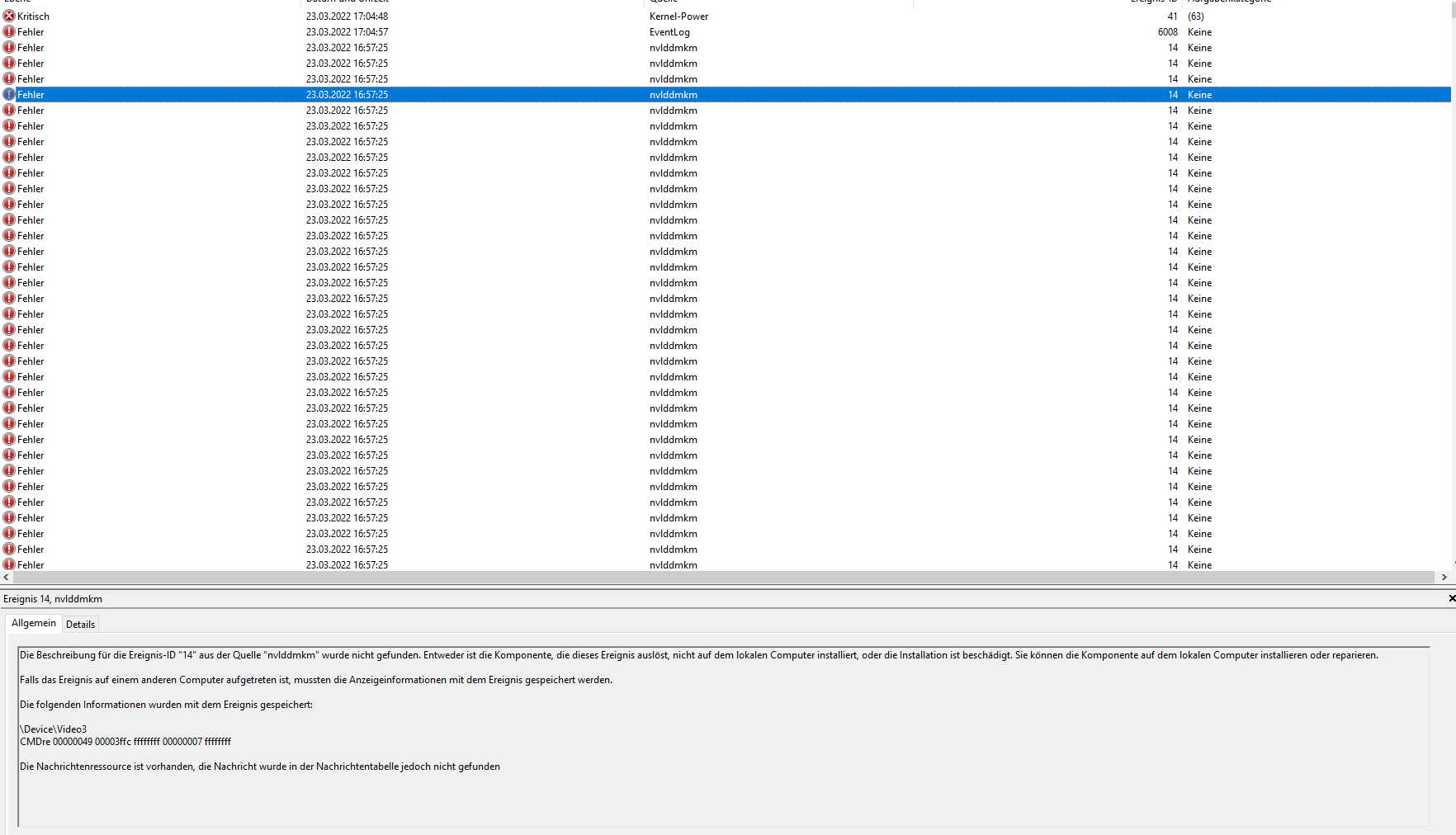Select the Kritisch event level text
The width and height of the screenshot is (1456, 835).
tap(33, 17)
